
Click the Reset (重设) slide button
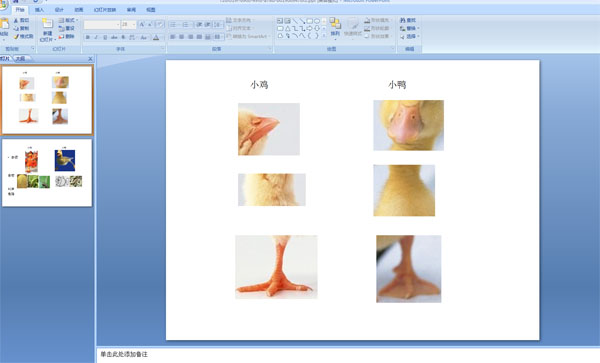[x=67, y=28]
